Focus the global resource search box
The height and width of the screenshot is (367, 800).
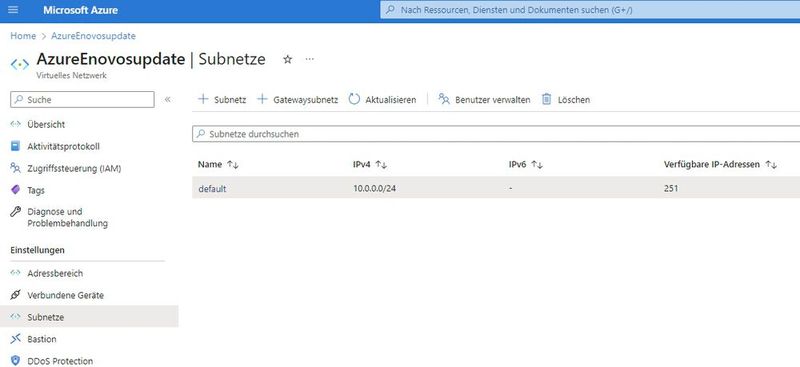click(x=590, y=10)
